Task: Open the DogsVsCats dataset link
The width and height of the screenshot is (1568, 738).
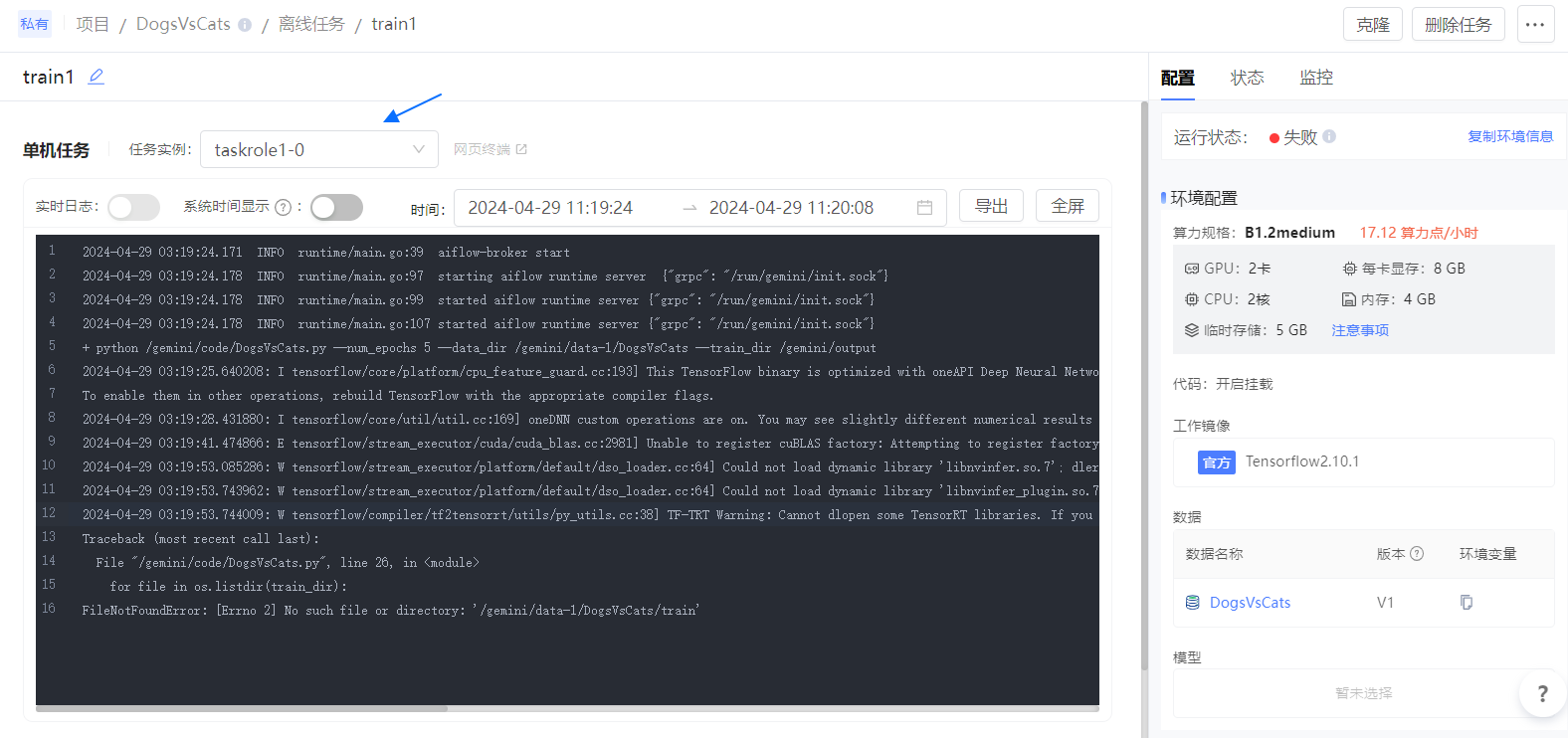Action: click(1250, 603)
